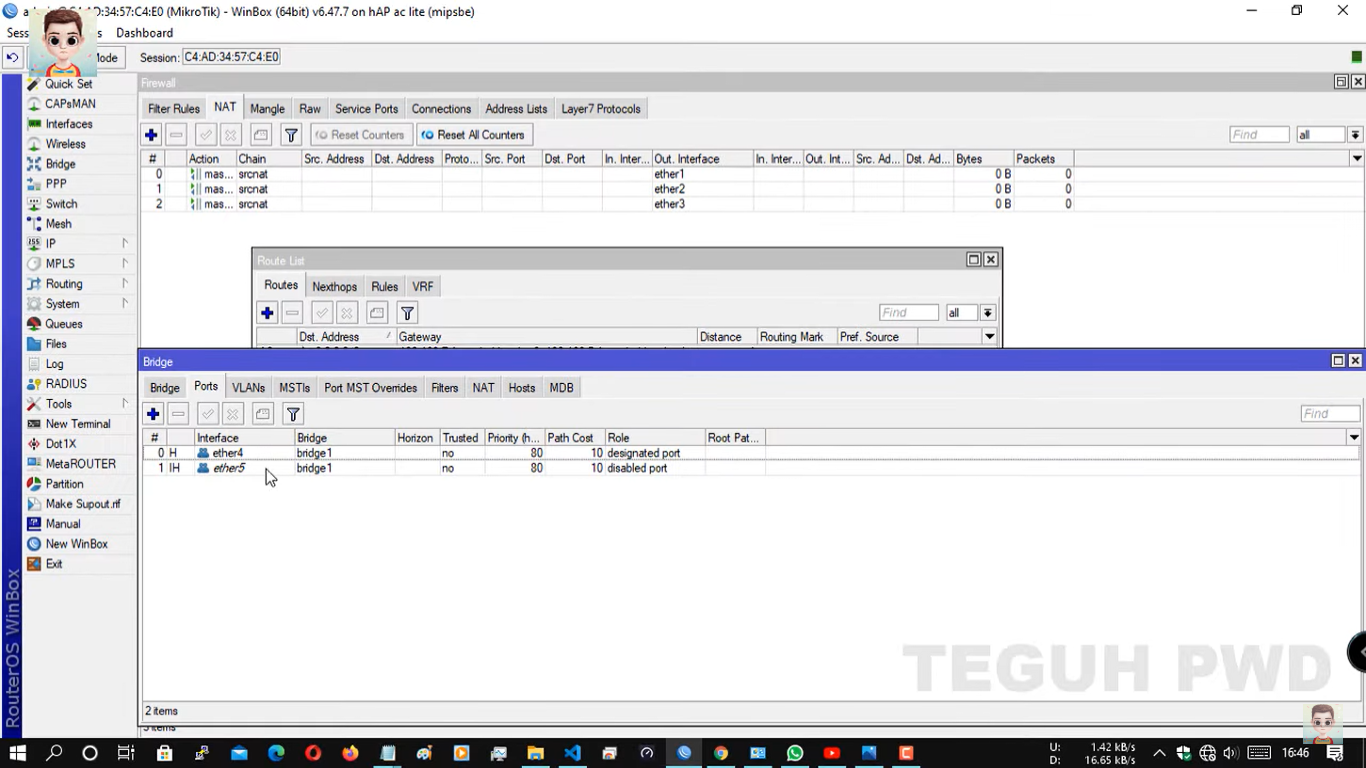Open Wireless in sidebar menu

(x=65, y=144)
